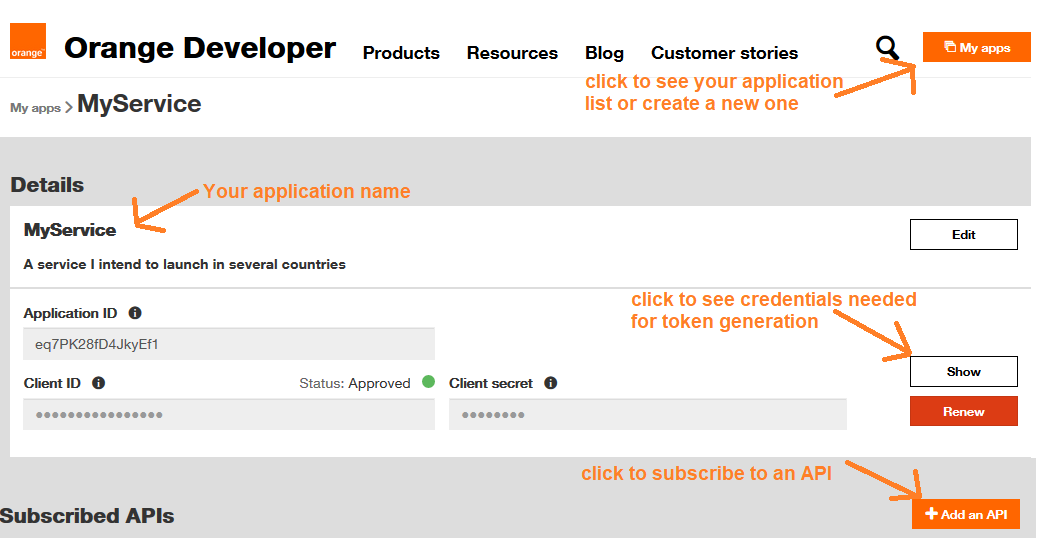
Task: Go to the Blog page
Action: point(604,53)
